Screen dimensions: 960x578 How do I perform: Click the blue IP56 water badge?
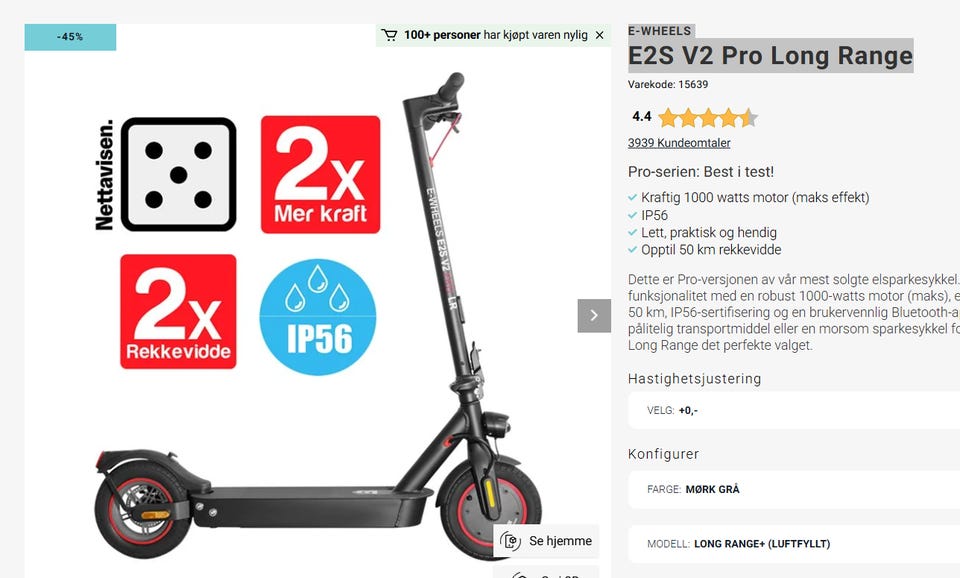(318, 317)
